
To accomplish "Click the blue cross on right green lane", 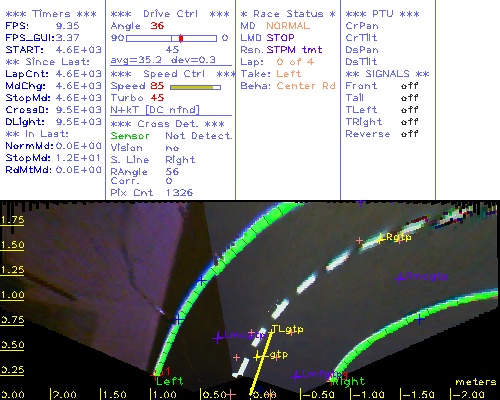I will (x=420, y=319).
